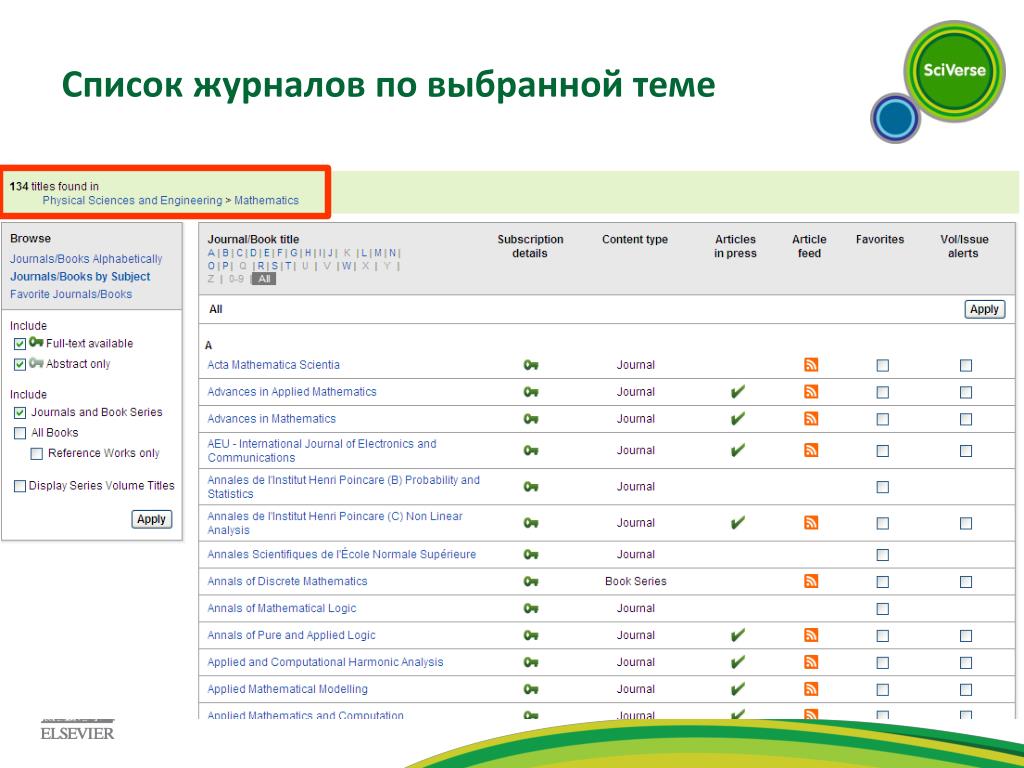
Task: Open Favorite Journals/Books browse option
Action: (x=71, y=295)
